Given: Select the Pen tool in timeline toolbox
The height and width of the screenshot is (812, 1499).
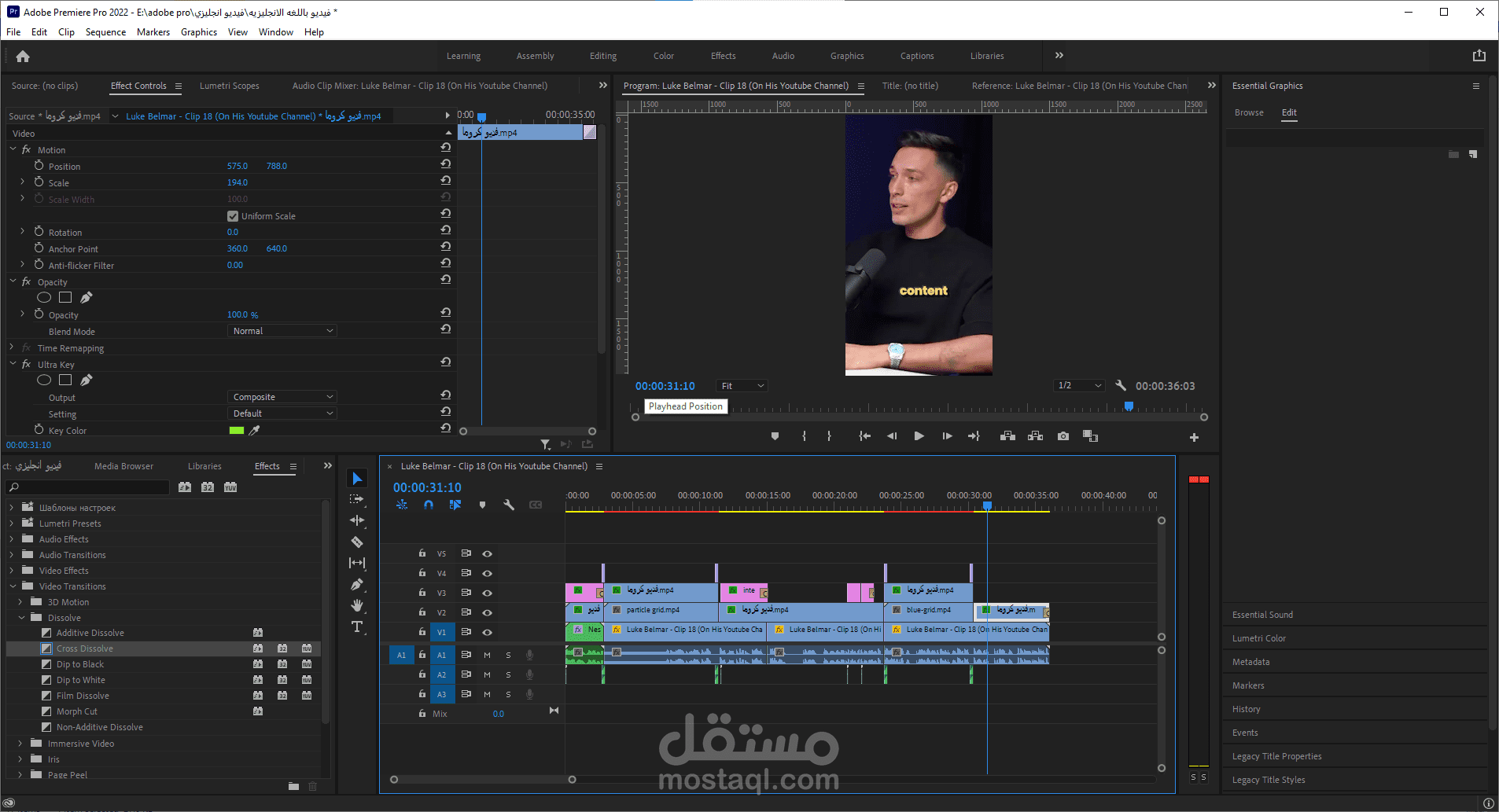Looking at the screenshot, I should pyautogui.click(x=357, y=584).
